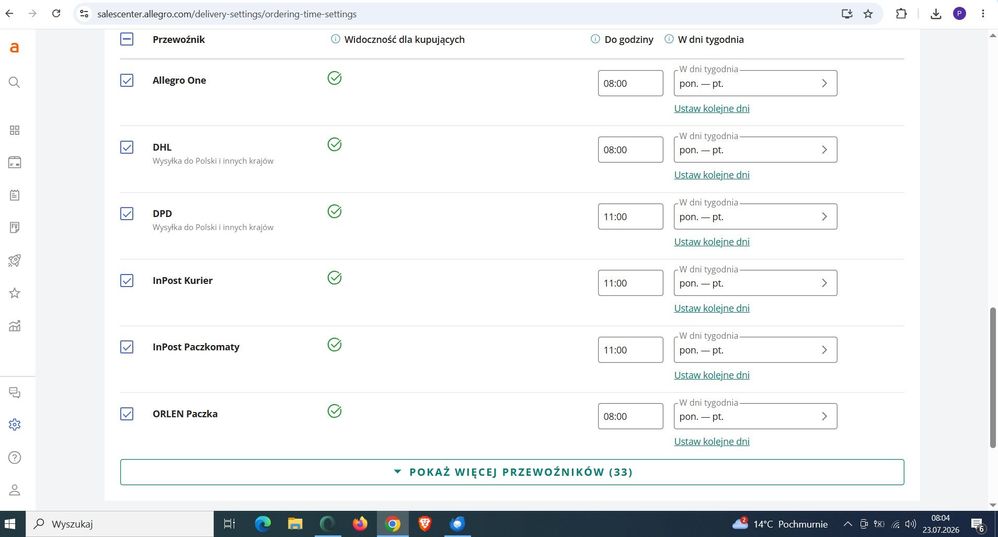Open the dashboard grid icon in sidebar

click(14, 130)
